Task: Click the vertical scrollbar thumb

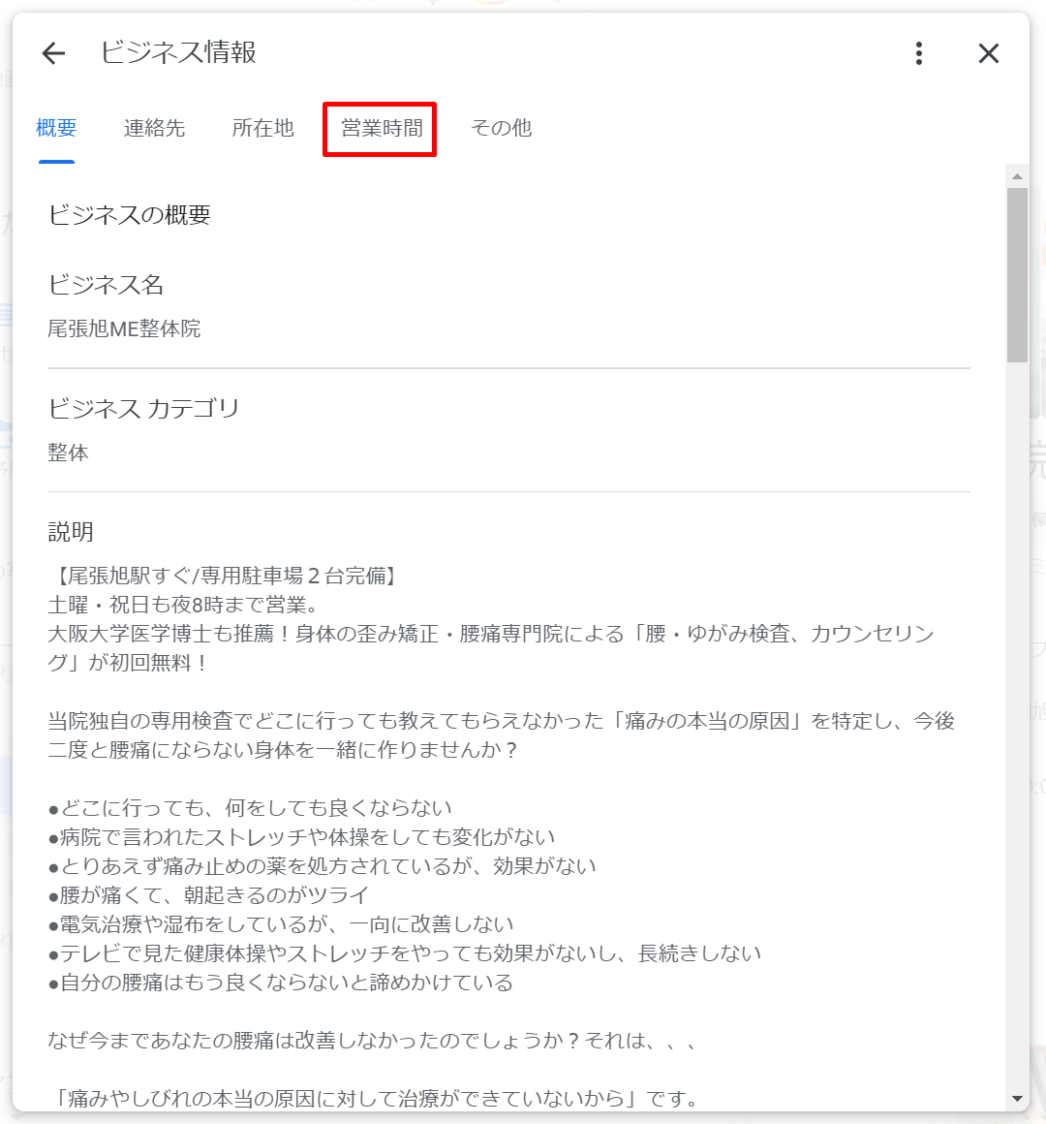Action: pyautogui.click(x=1017, y=275)
